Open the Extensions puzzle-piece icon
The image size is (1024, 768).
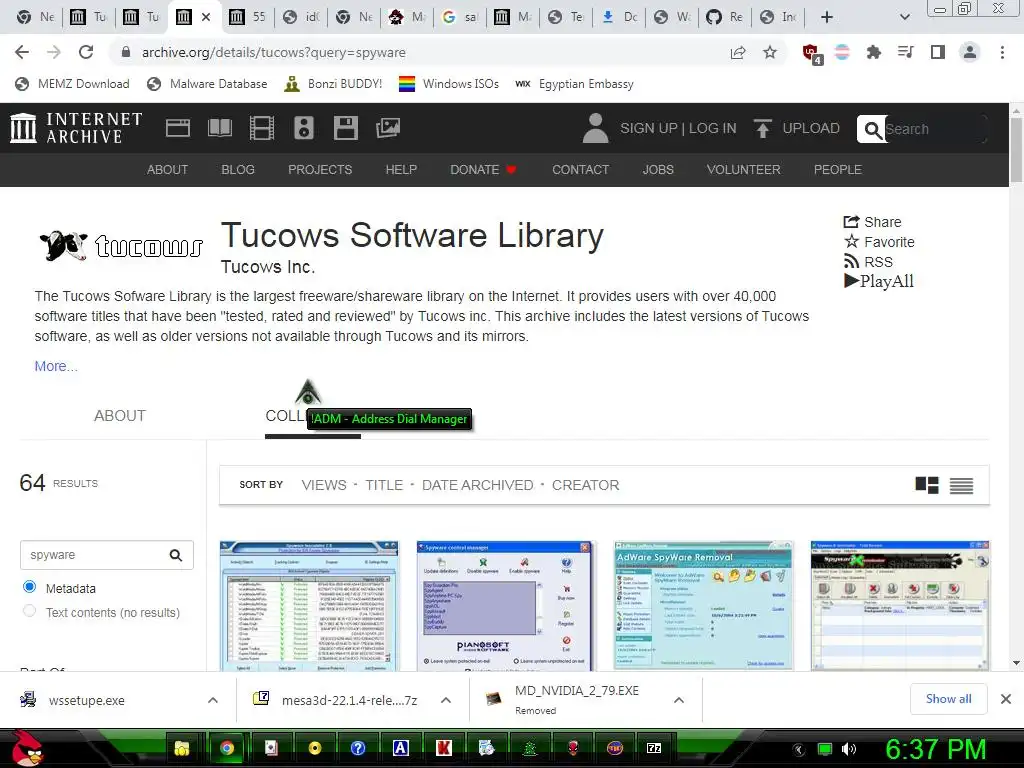coord(873,52)
